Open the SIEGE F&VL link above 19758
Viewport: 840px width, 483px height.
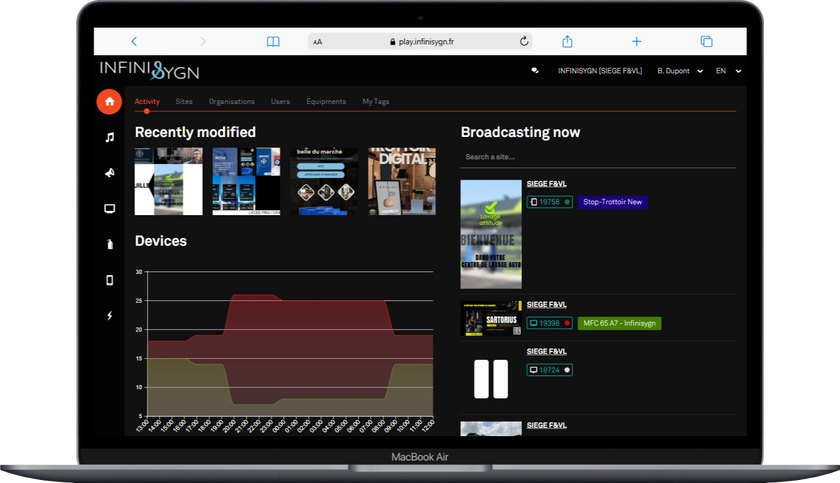(x=546, y=184)
